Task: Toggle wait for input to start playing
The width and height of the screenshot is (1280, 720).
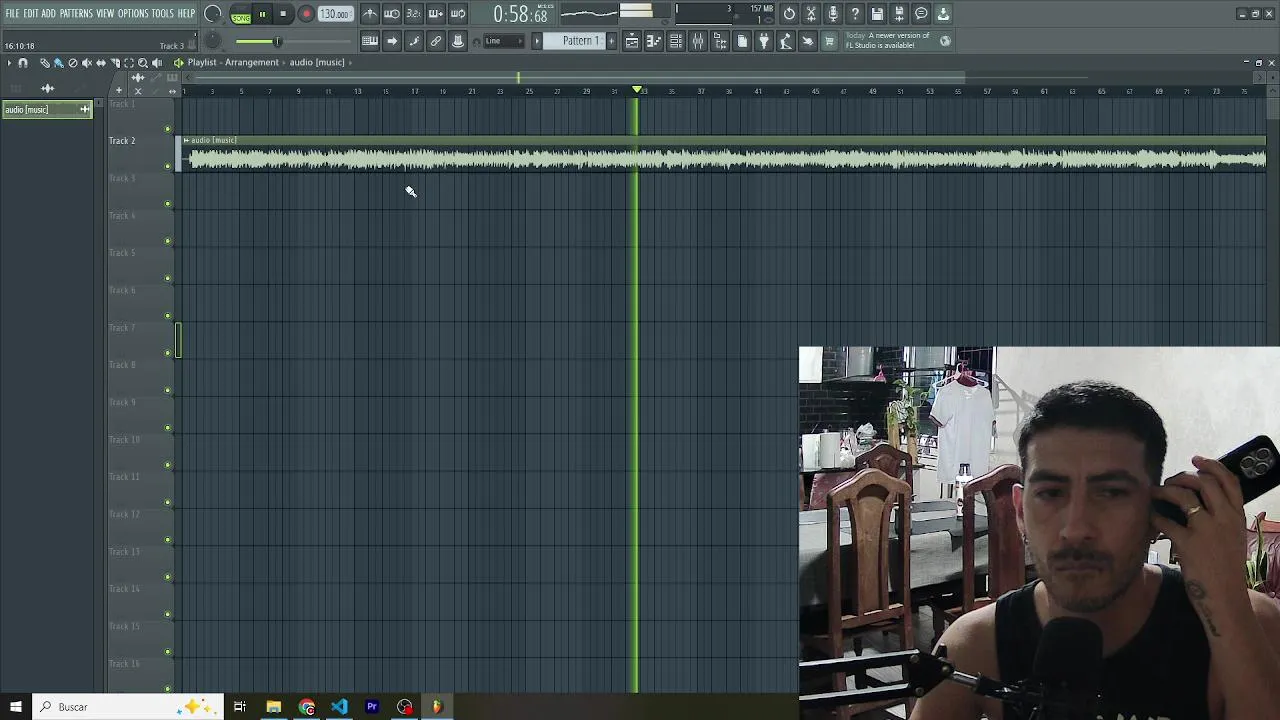Action: 392,14
